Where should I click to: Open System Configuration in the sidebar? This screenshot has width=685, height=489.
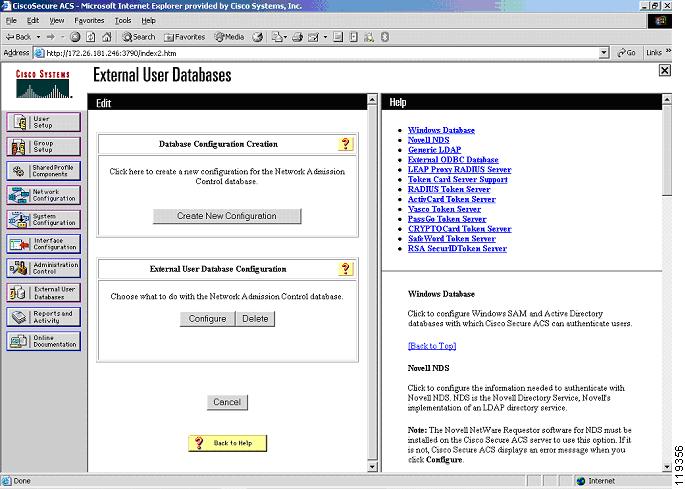tap(44, 219)
